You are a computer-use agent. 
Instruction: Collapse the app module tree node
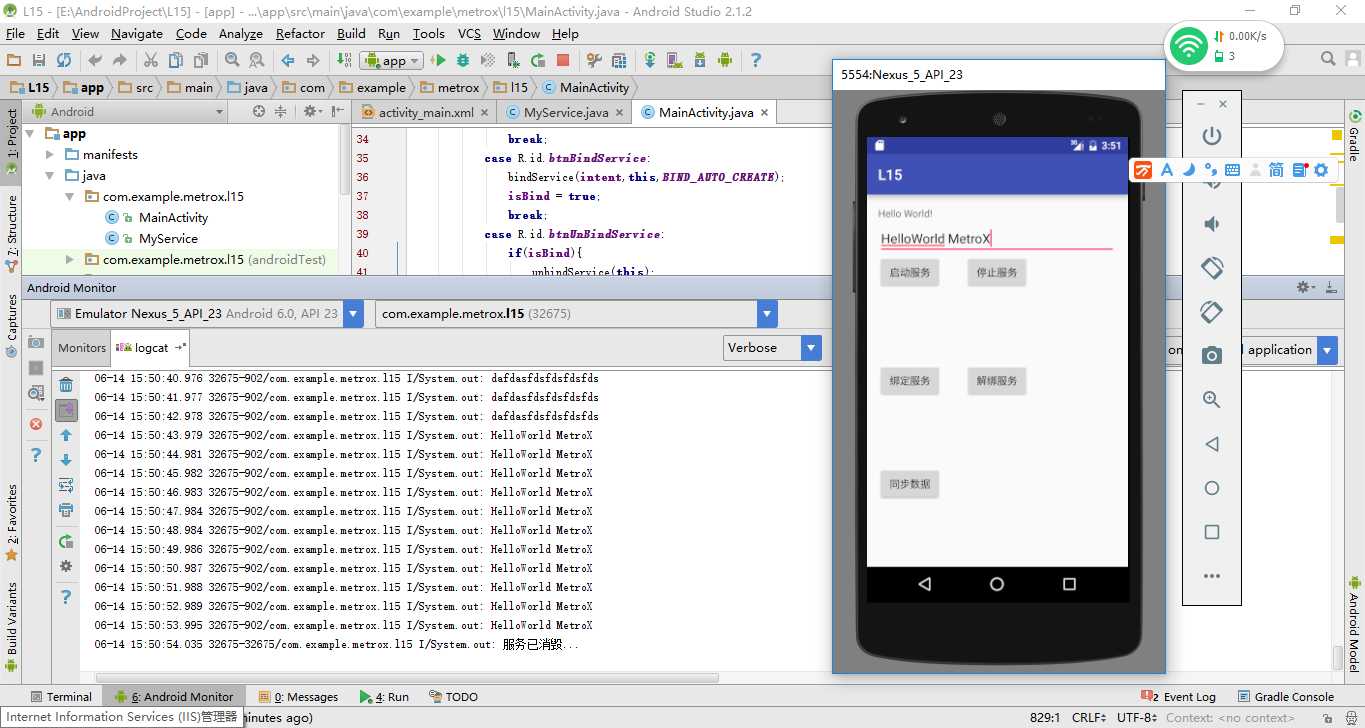point(30,134)
